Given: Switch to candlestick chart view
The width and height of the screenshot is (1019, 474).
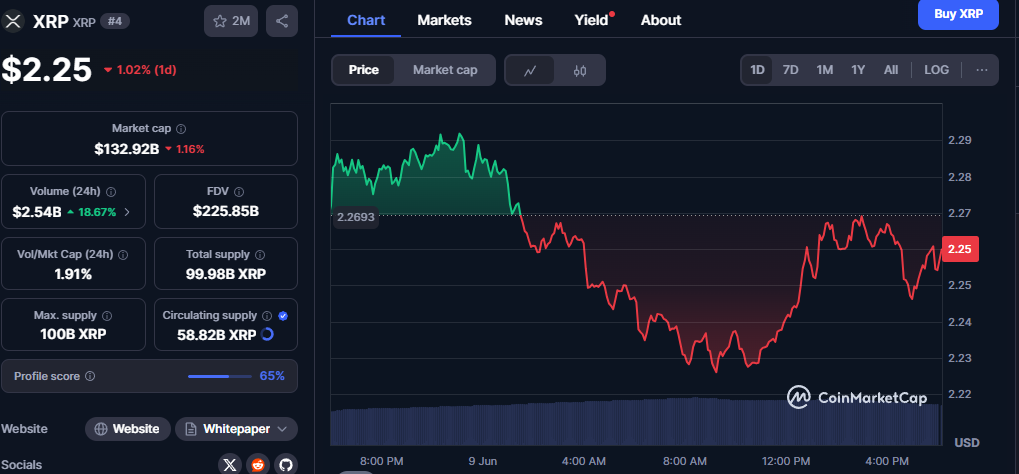Looking at the screenshot, I should 580,70.
